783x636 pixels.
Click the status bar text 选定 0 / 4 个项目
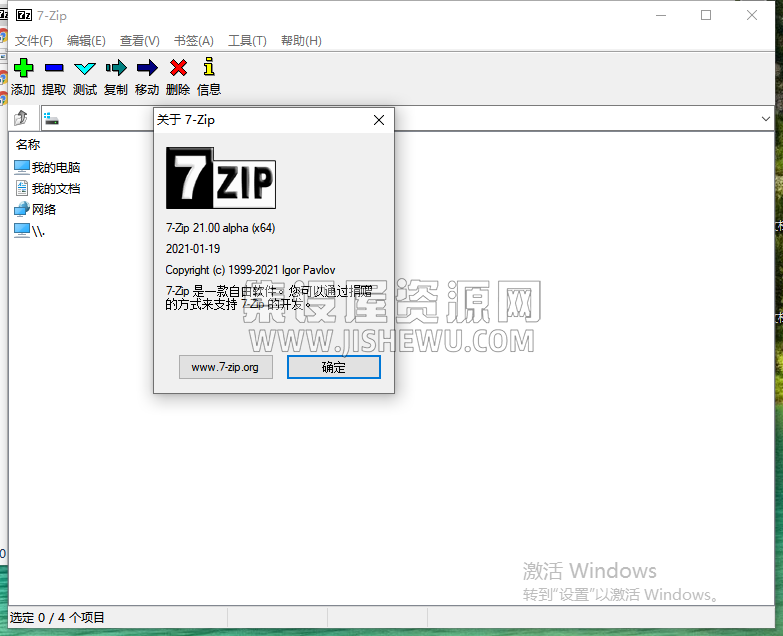click(57, 618)
